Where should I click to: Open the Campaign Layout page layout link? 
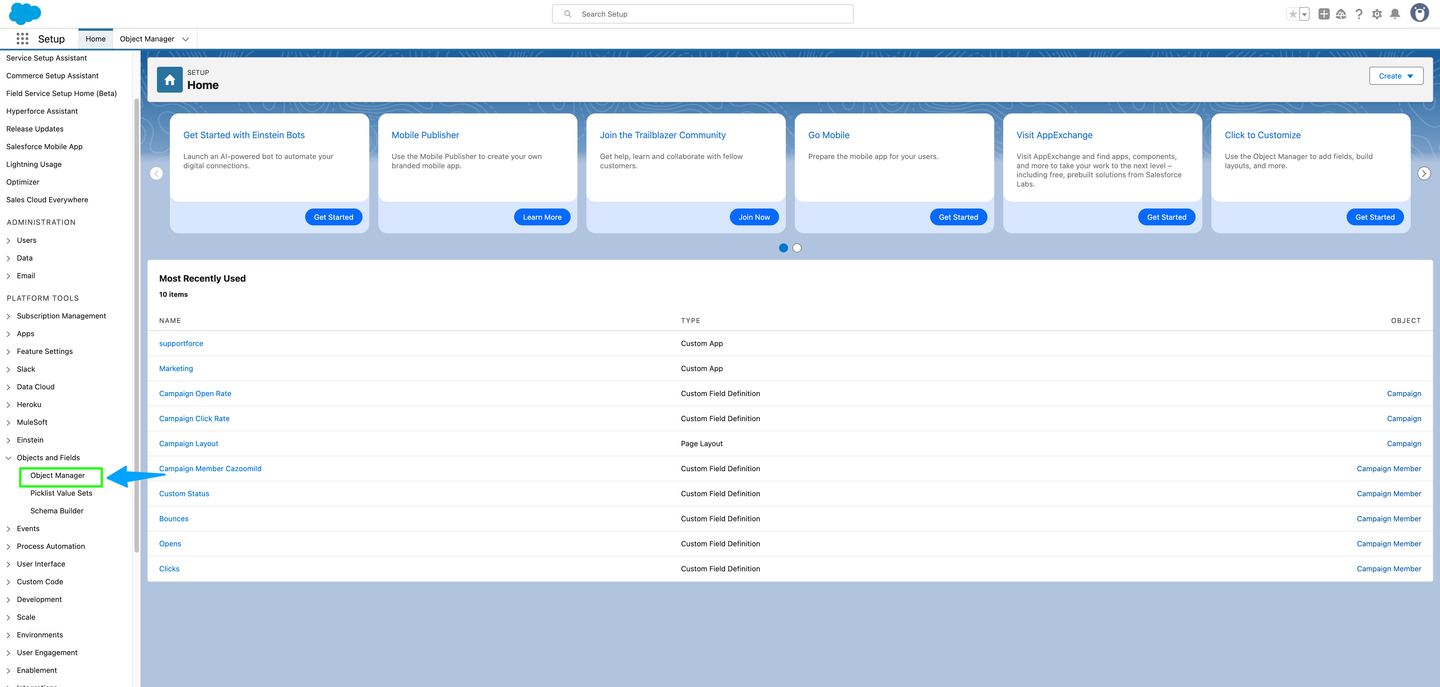pos(188,444)
